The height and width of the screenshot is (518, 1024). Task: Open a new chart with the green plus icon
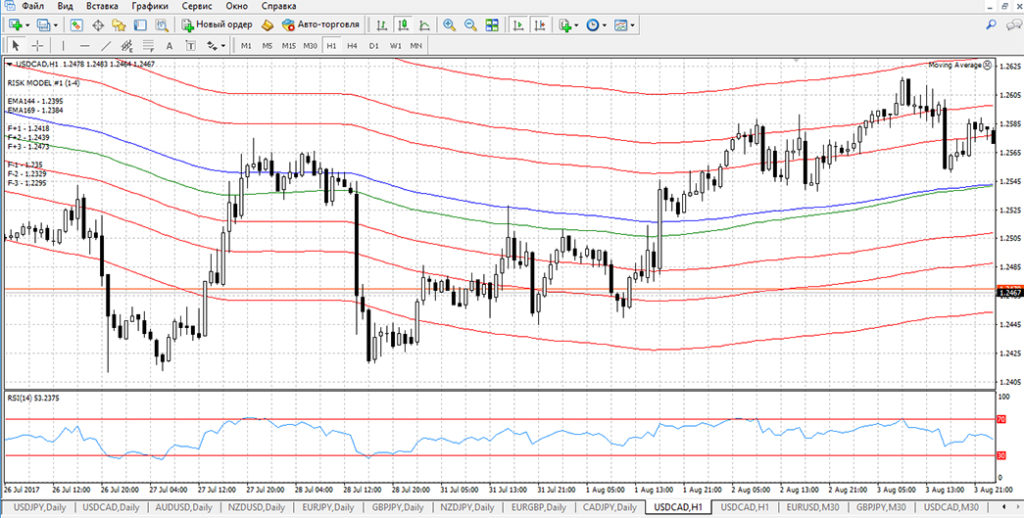(x=16, y=25)
